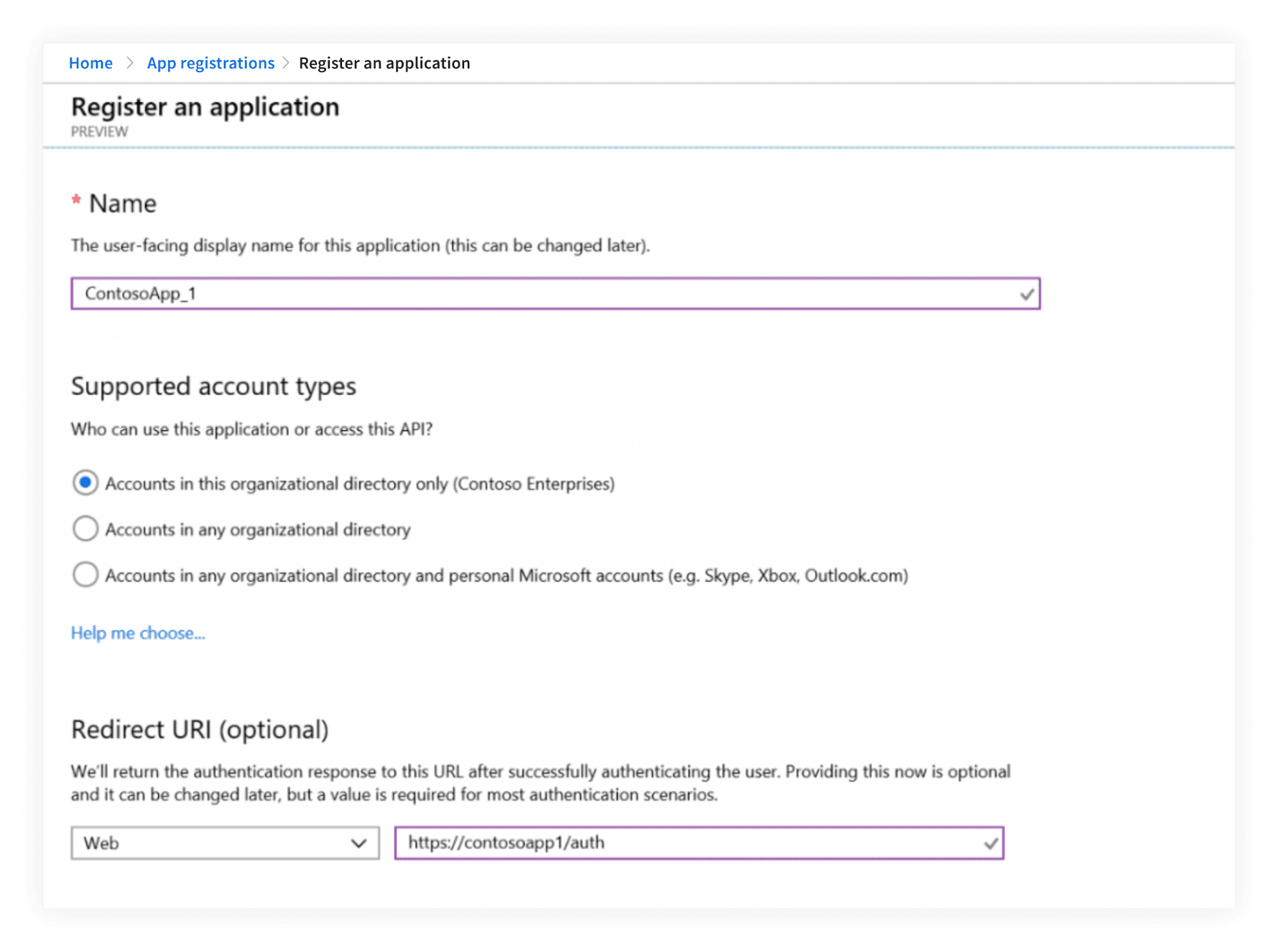The height and width of the screenshot is (952, 1278).
Task: Click the Web dropdown arrow
Action: [x=359, y=843]
